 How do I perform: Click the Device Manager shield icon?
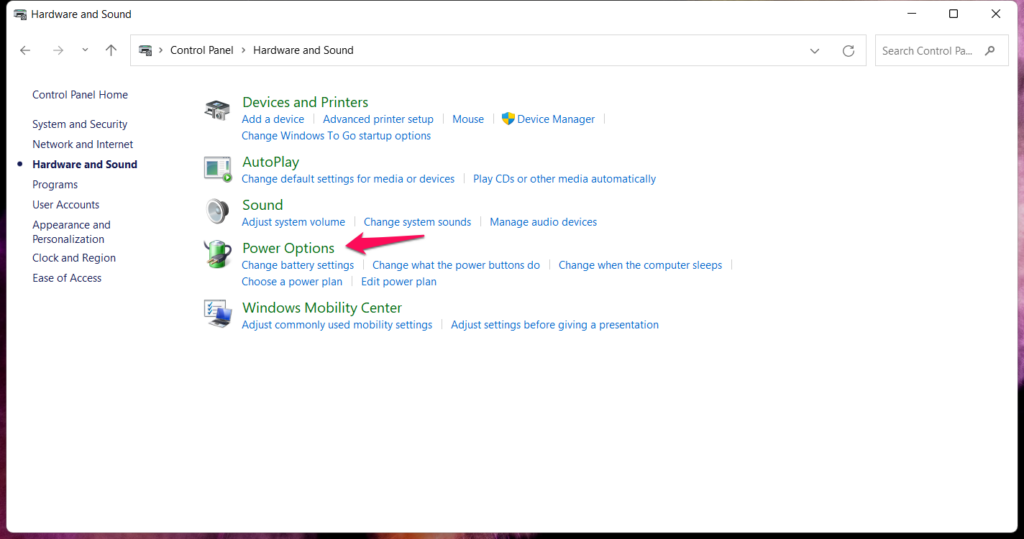[x=508, y=118]
